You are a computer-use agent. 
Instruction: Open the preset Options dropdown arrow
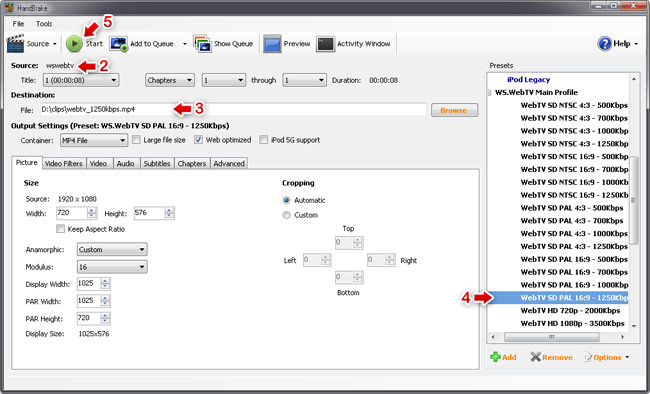(627, 357)
